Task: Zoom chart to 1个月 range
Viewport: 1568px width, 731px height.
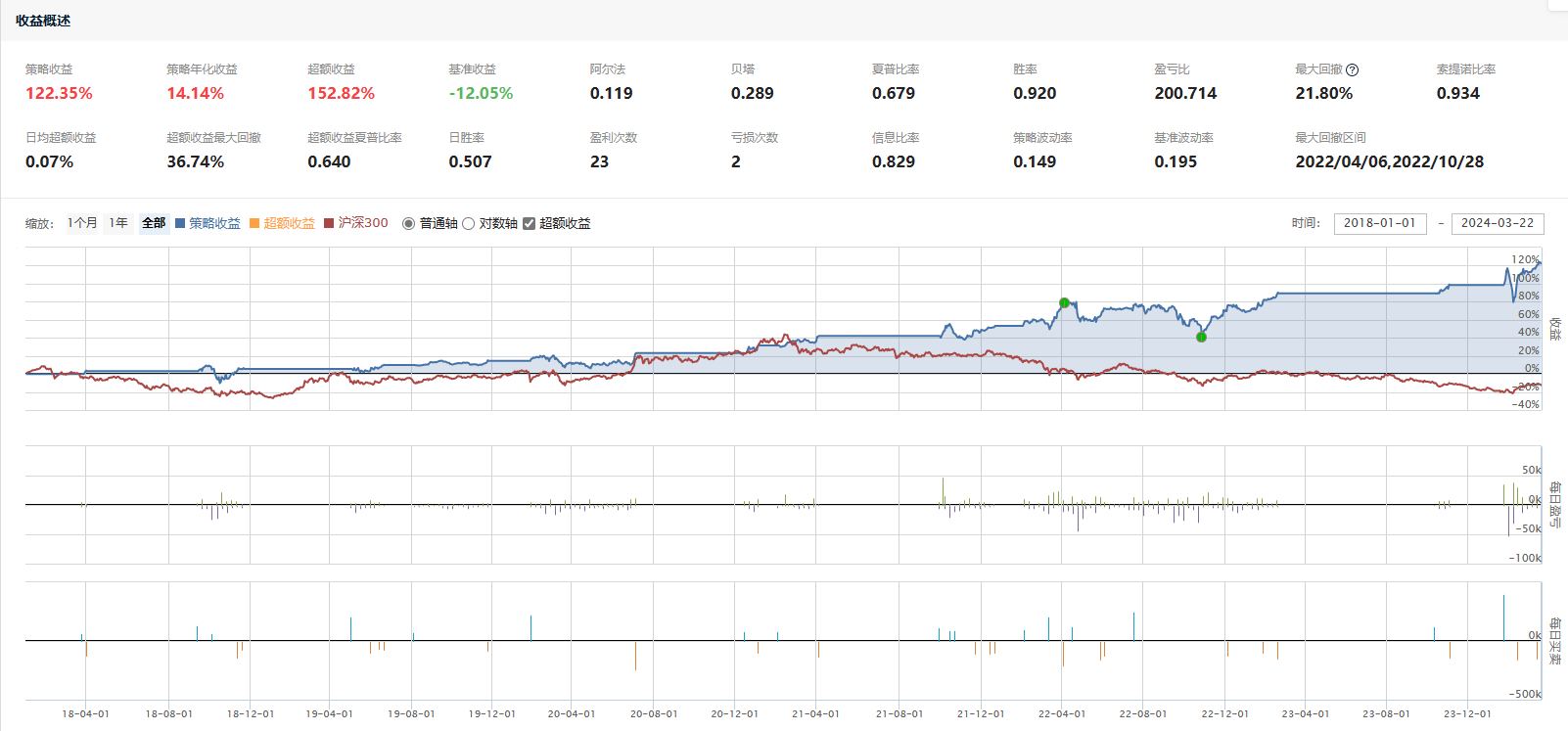Action: tap(82, 223)
